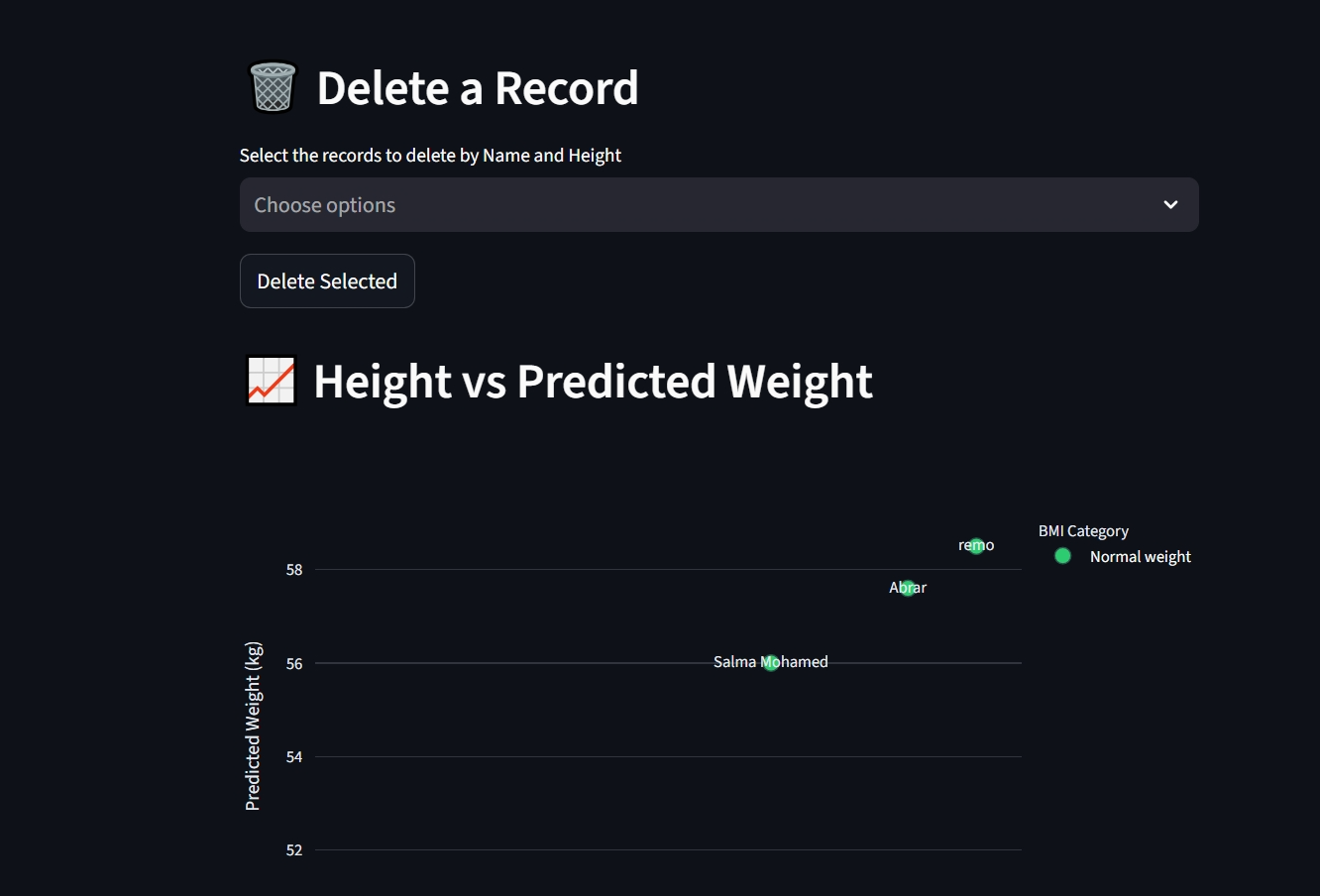The image size is (1320, 896).
Task: Select the remo data point
Action: [976, 545]
